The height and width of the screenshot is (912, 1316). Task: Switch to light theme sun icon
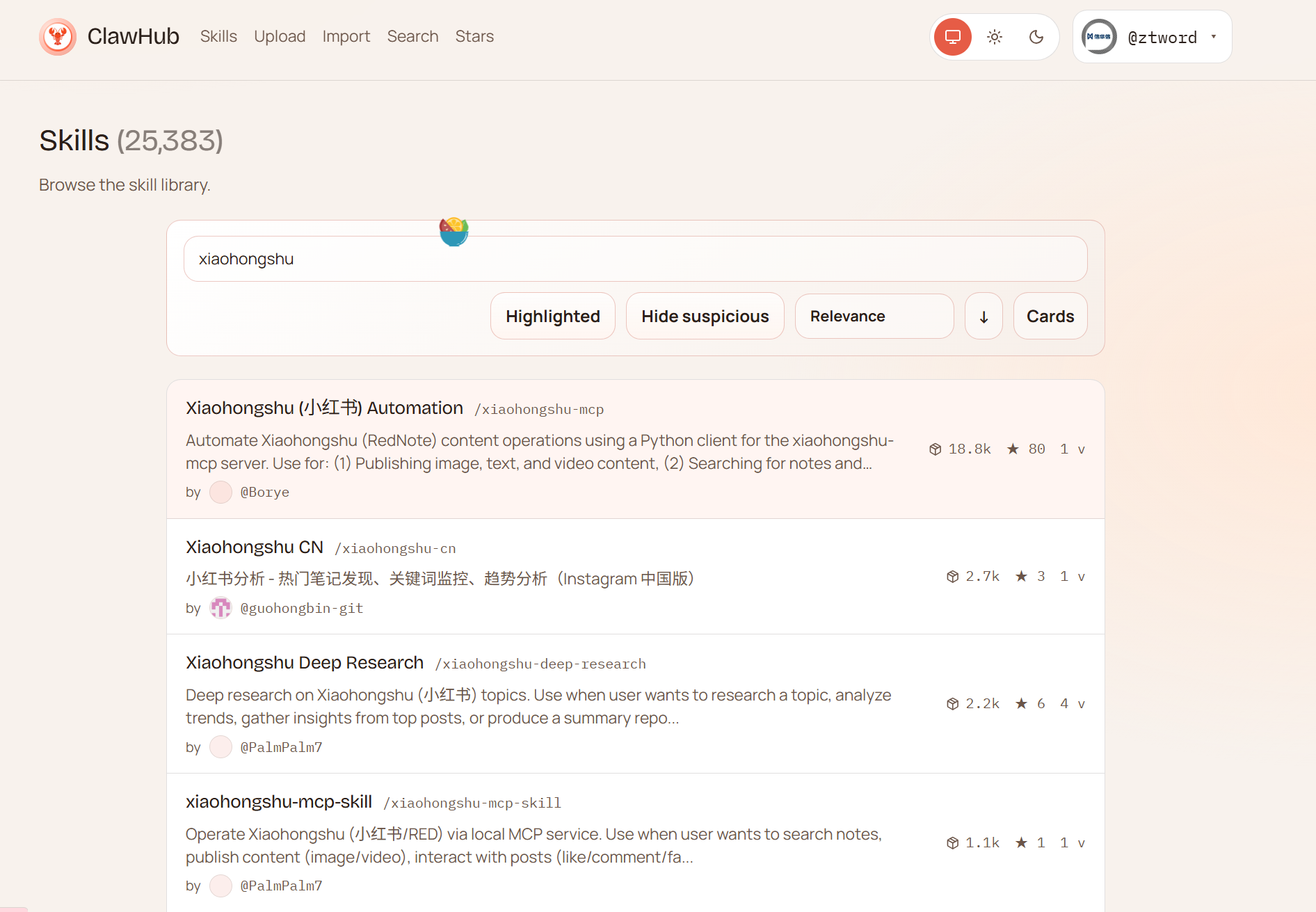pyautogui.click(x=995, y=37)
